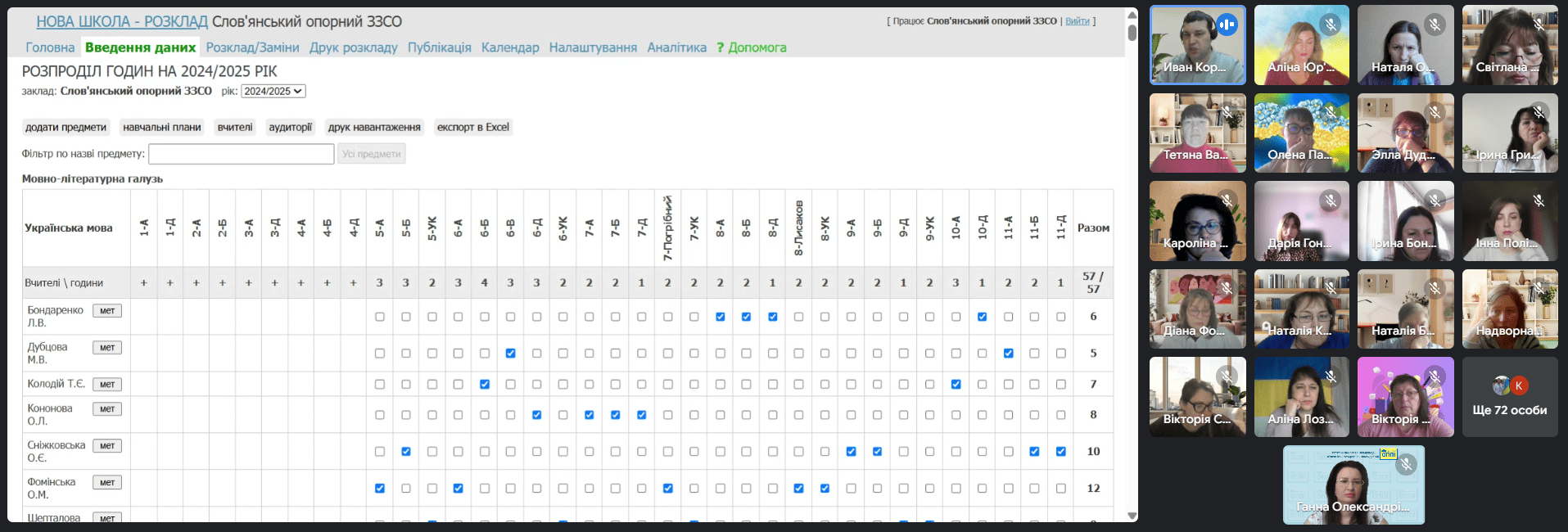Uncheck Фомінська О.М. checkbox for class 5-А
The width and height of the screenshot is (1568, 532).
coord(380,489)
